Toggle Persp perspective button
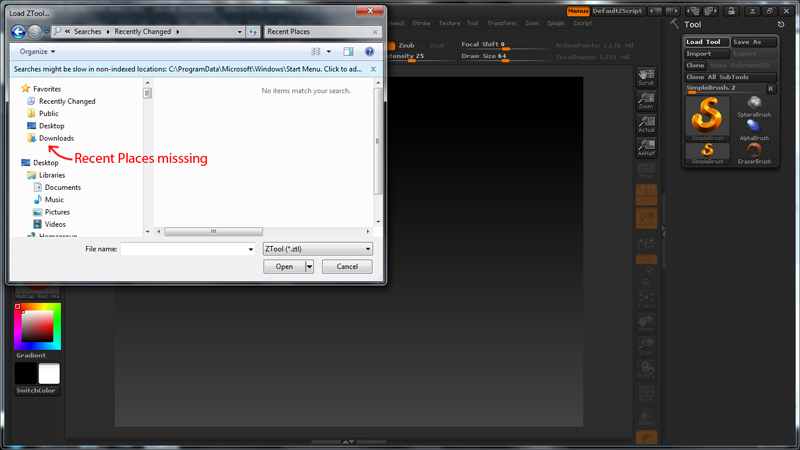Viewport: 800px width, 450px height. point(646,171)
